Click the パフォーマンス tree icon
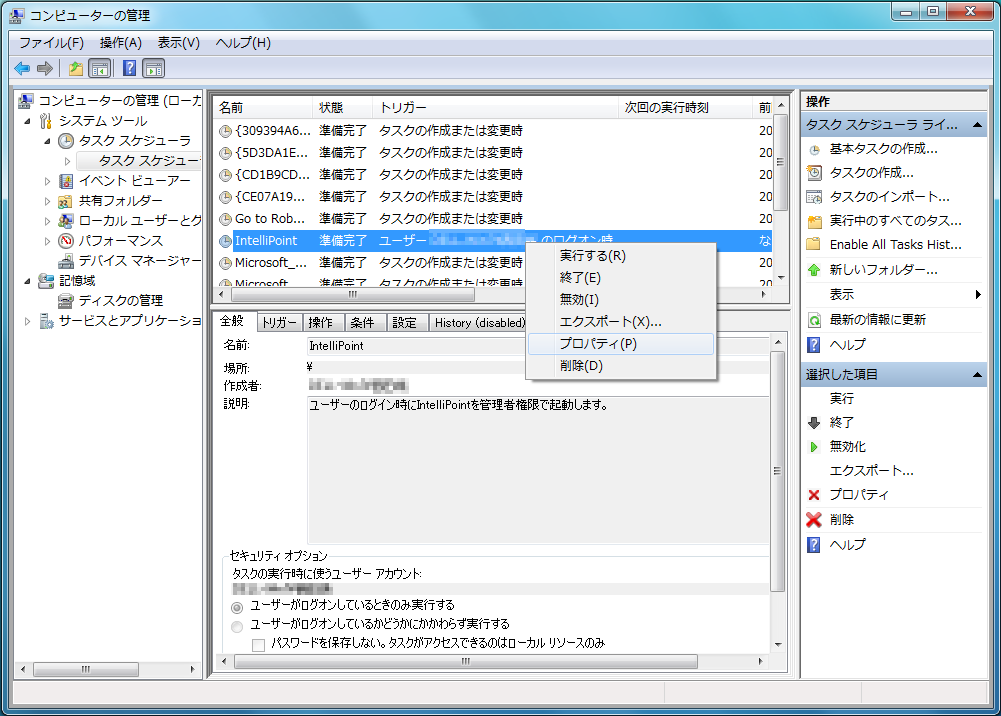 (66, 241)
